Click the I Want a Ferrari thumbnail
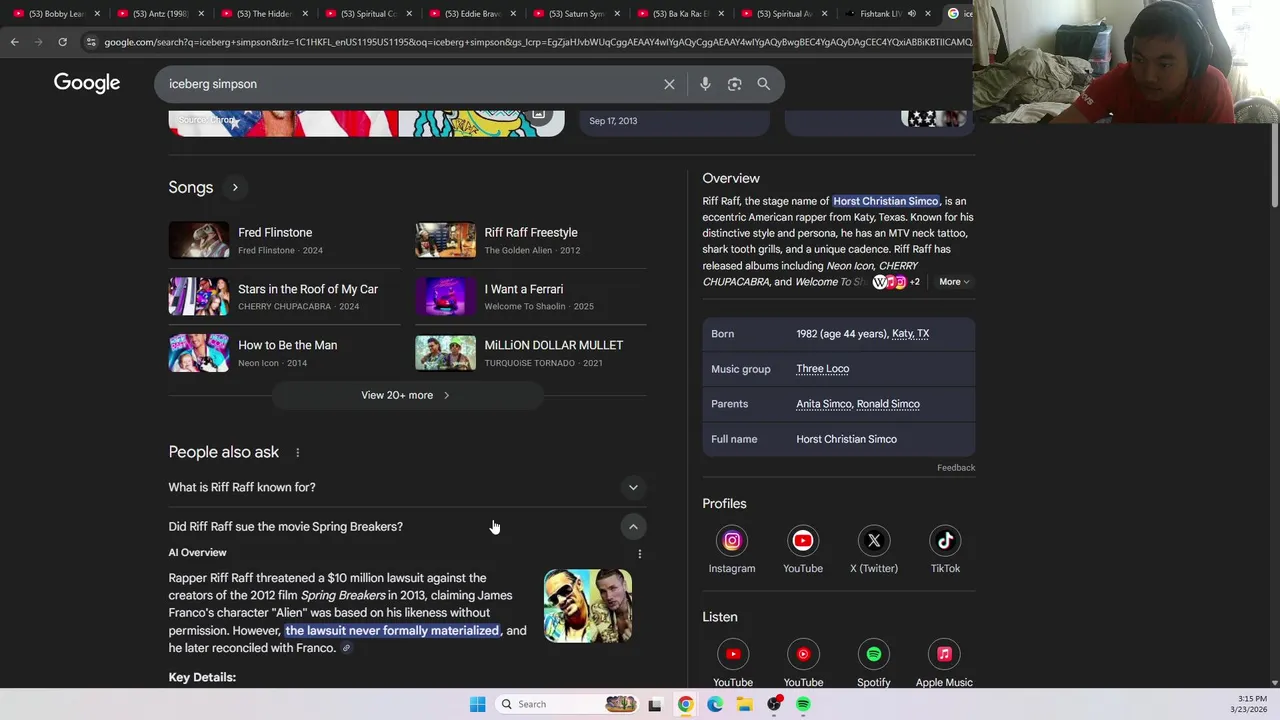 (446, 296)
